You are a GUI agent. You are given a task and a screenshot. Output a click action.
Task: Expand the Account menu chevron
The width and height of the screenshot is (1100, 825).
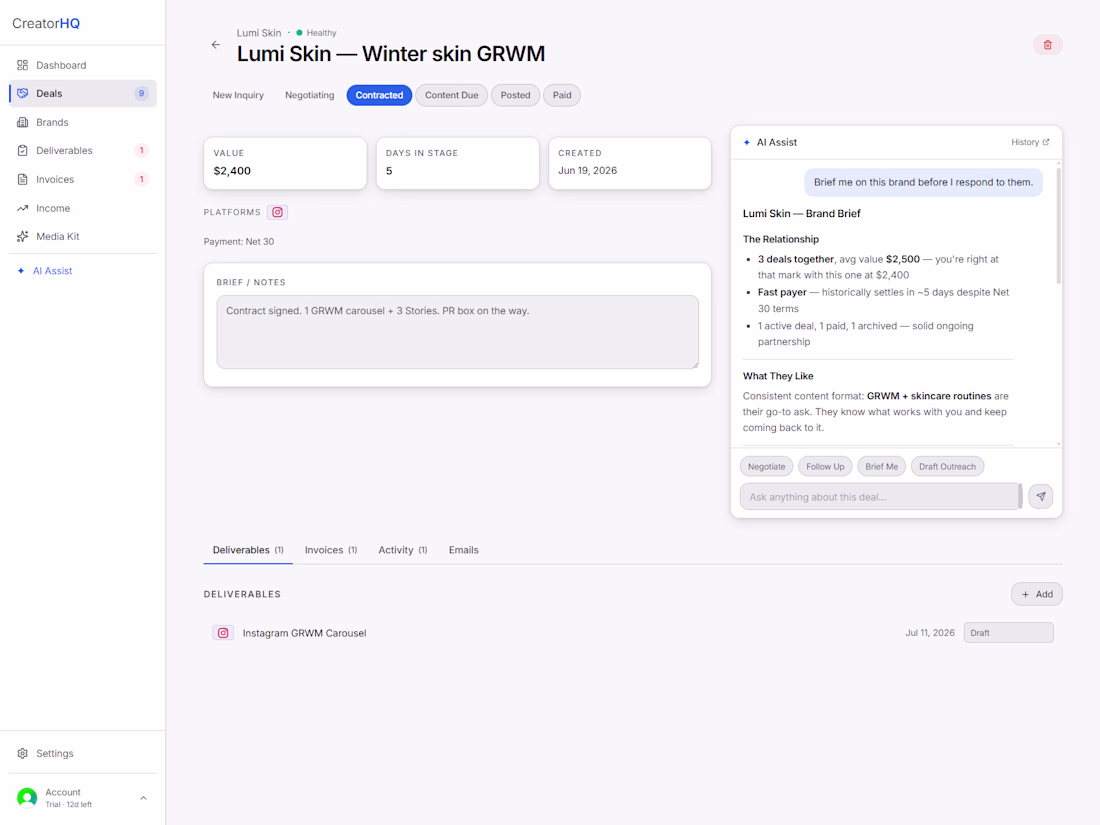[143, 798]
